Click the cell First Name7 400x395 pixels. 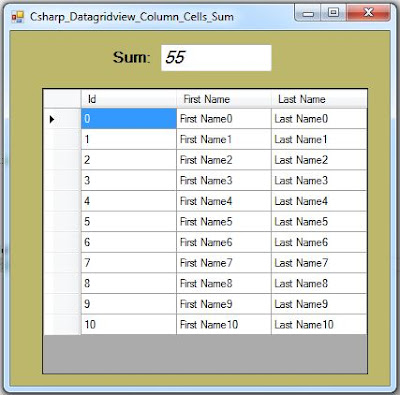(x=224, y=263)
